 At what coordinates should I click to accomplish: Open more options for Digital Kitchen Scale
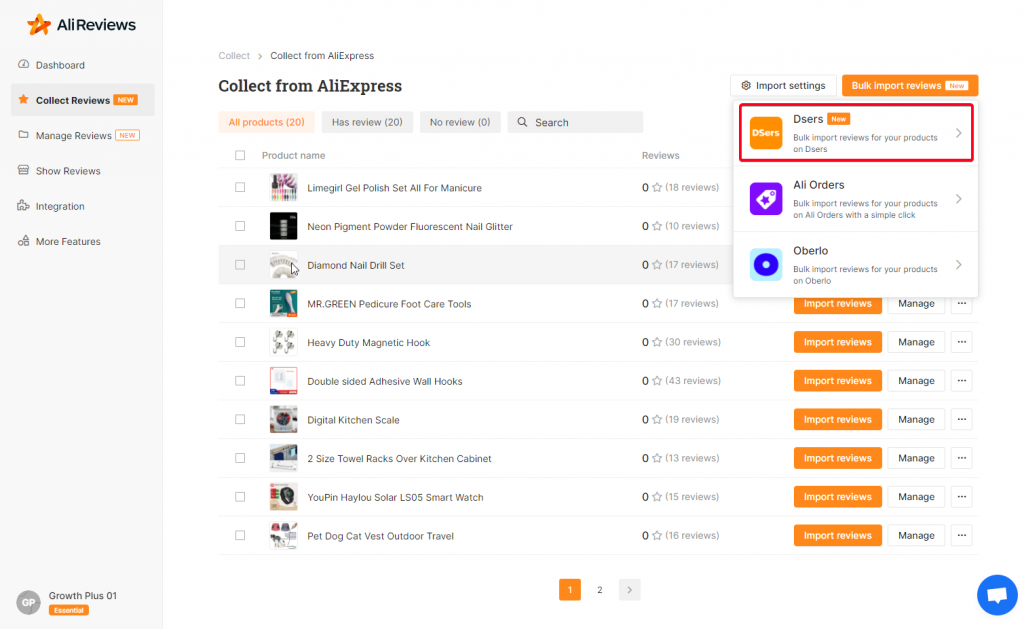[962, 419]
